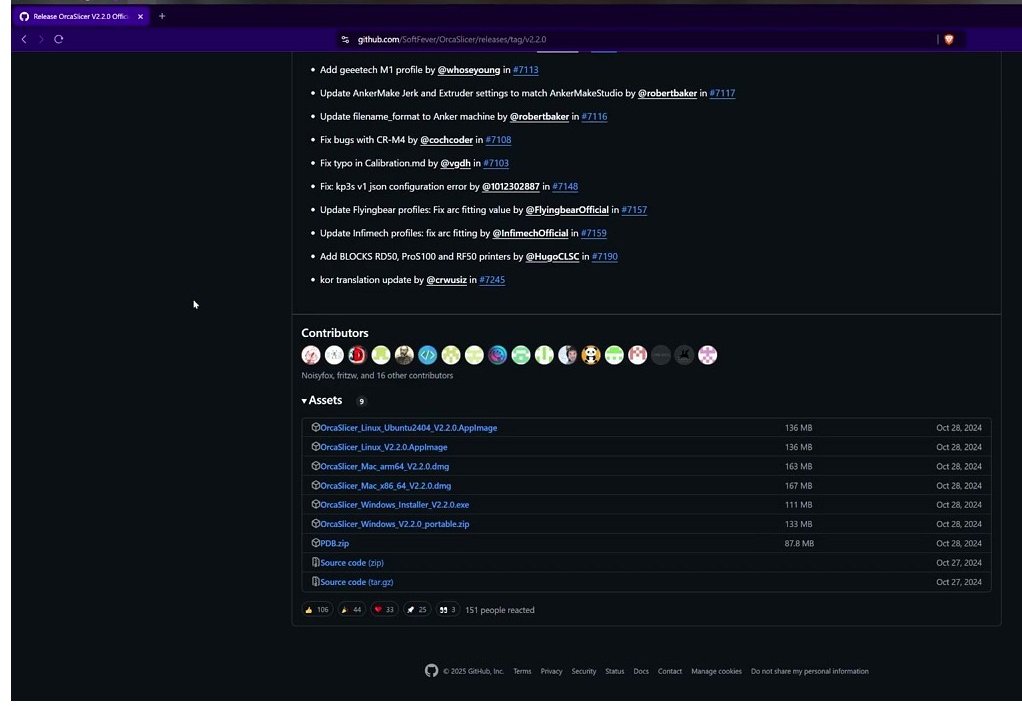
Task: Open the Status footer link
Action: click(x=615, y=671)
